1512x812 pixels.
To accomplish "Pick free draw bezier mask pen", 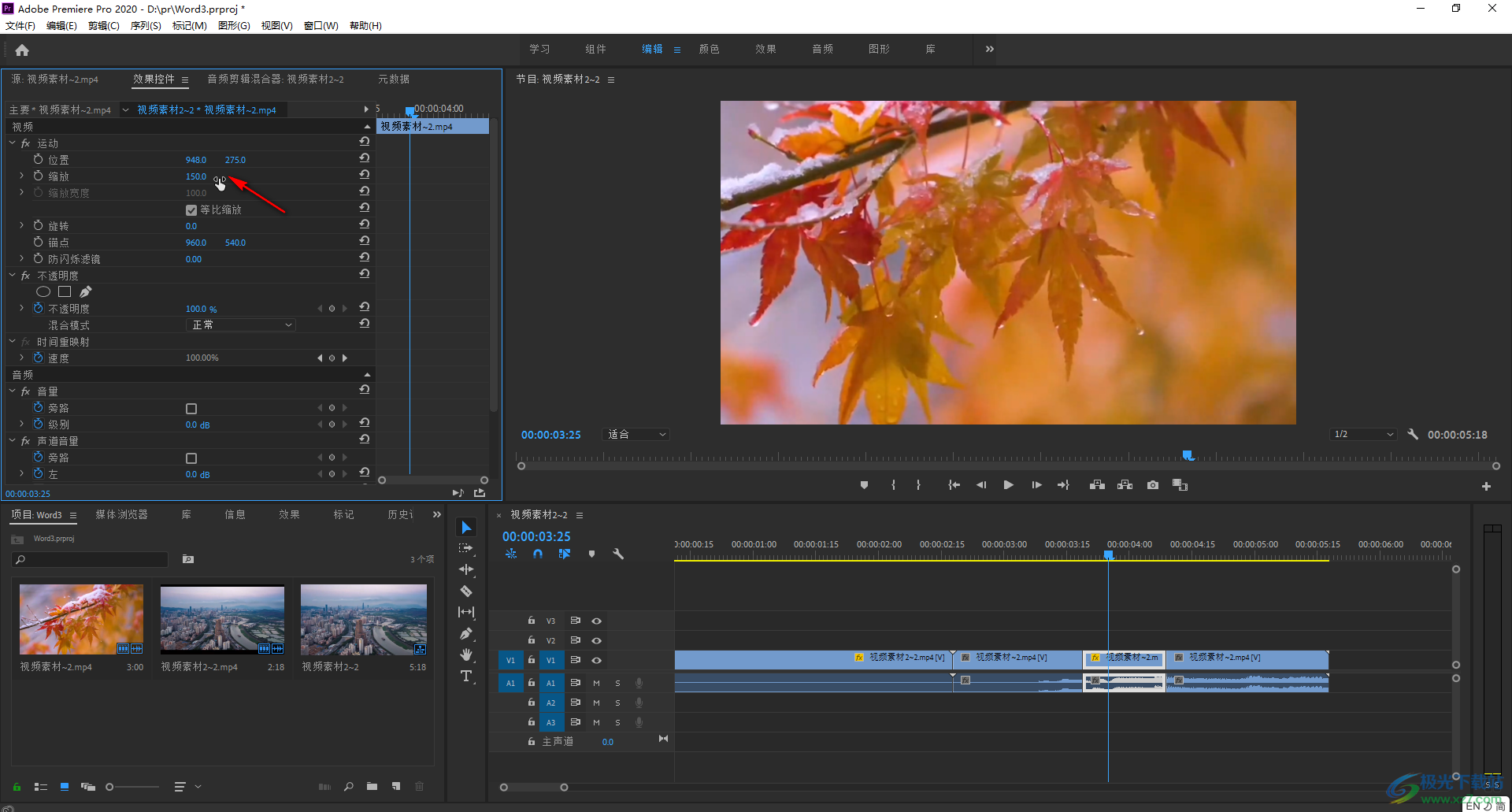I will coord(86,291).
